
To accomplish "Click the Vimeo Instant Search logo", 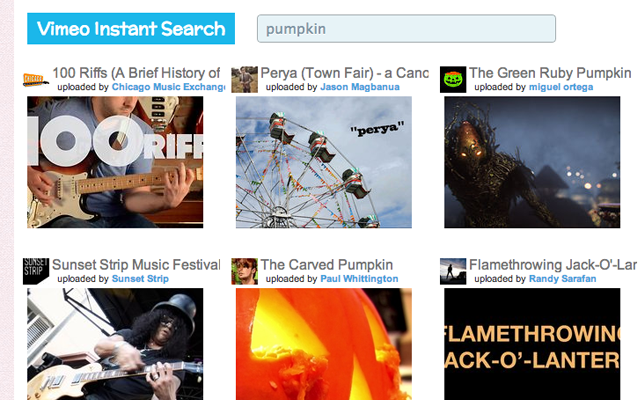I will pos(131,29).
